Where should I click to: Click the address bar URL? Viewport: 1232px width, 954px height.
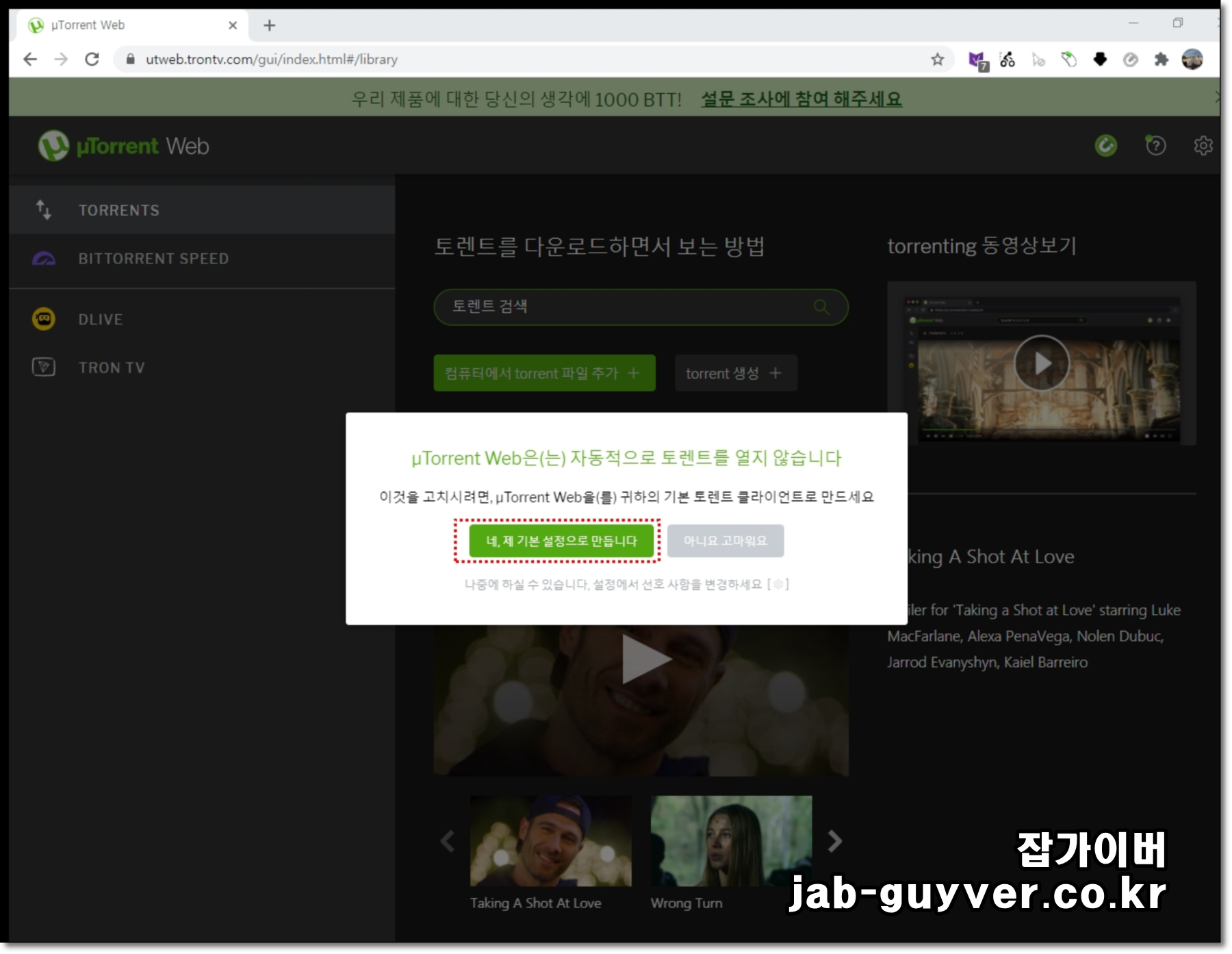(x=272, y=60)
